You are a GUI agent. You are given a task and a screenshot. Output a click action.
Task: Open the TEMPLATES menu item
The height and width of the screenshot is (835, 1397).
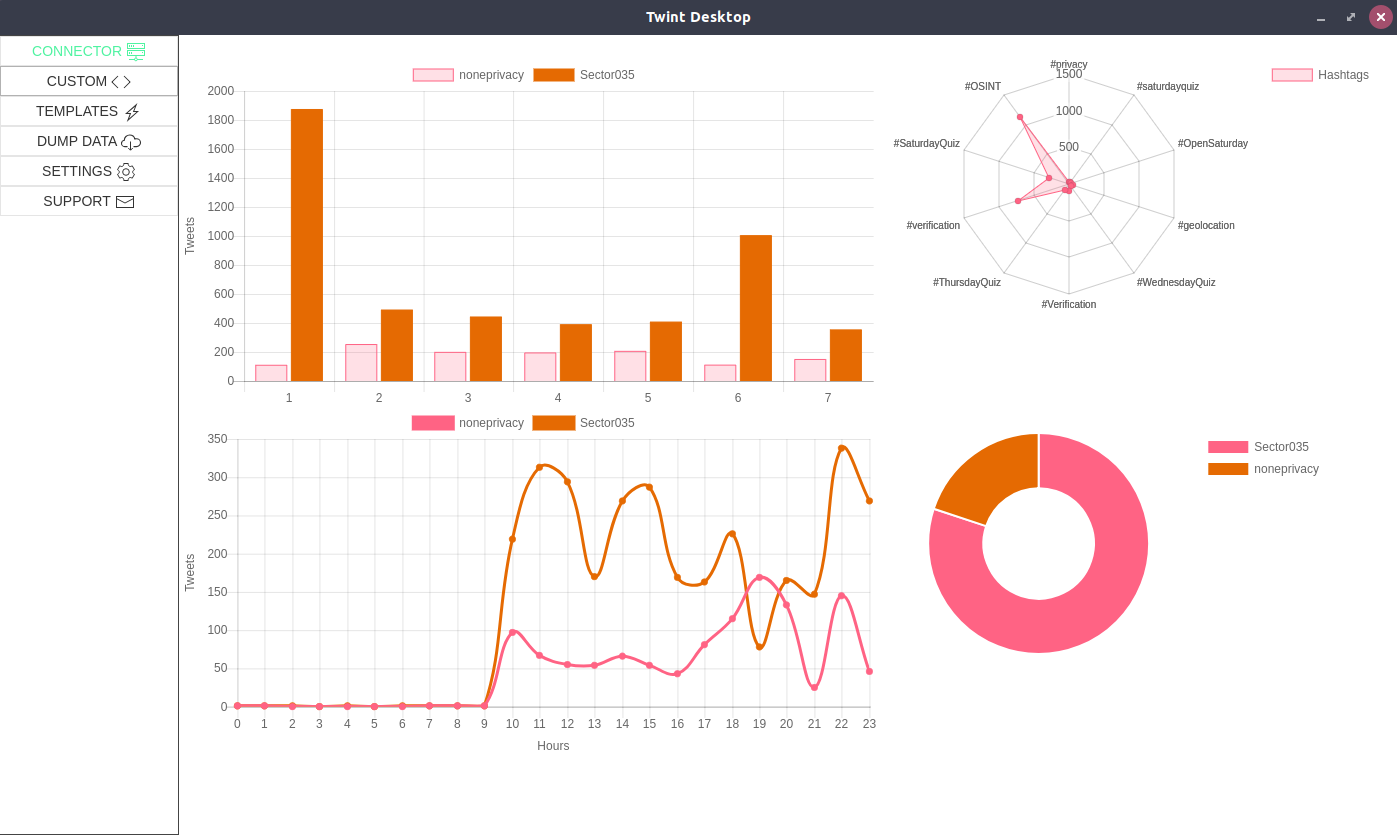point(77,112)
